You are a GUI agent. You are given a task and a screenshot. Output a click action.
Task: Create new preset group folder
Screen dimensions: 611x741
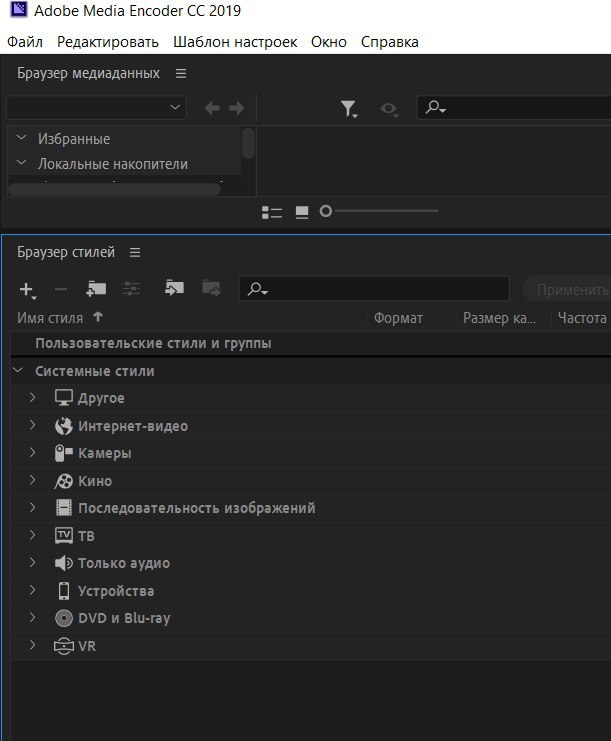click(96, 288)
